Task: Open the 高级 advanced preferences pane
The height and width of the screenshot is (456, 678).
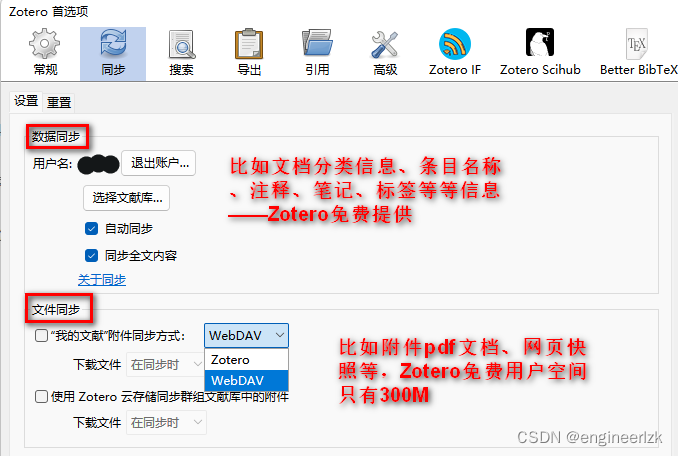Action: [x=385, y=53]
